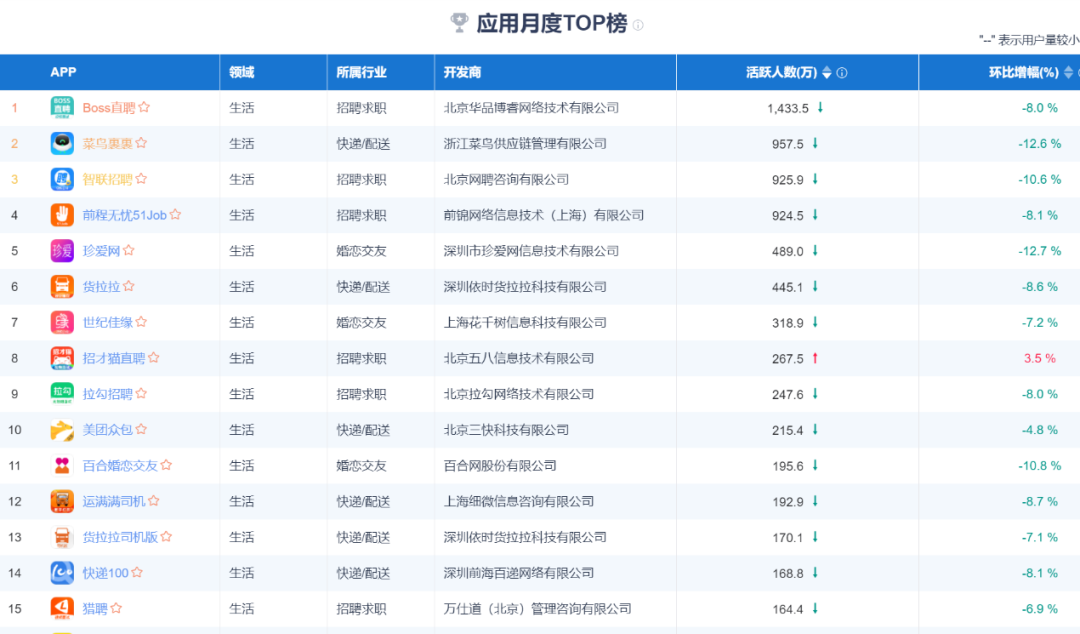The width and height of the screenshot is (1080, 634).
Task: Click the 快递100 app icon
Action: 62,573
